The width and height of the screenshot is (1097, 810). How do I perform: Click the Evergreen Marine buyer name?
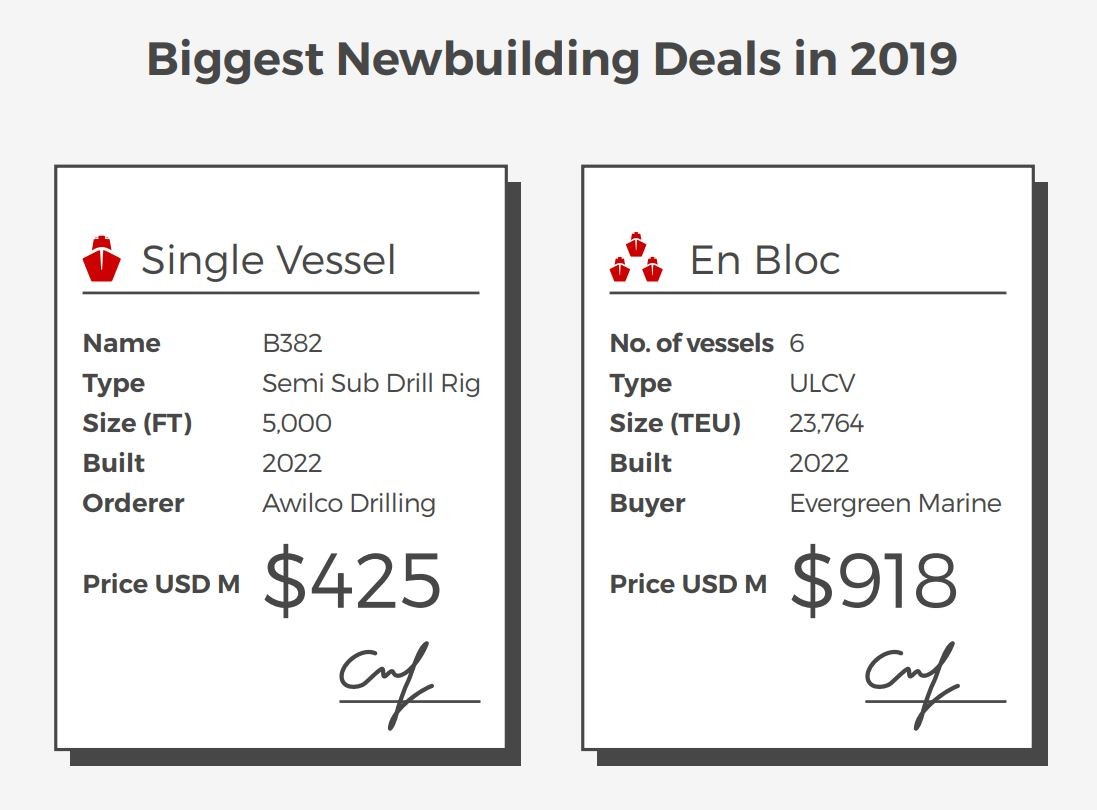[x=896, y=503]
